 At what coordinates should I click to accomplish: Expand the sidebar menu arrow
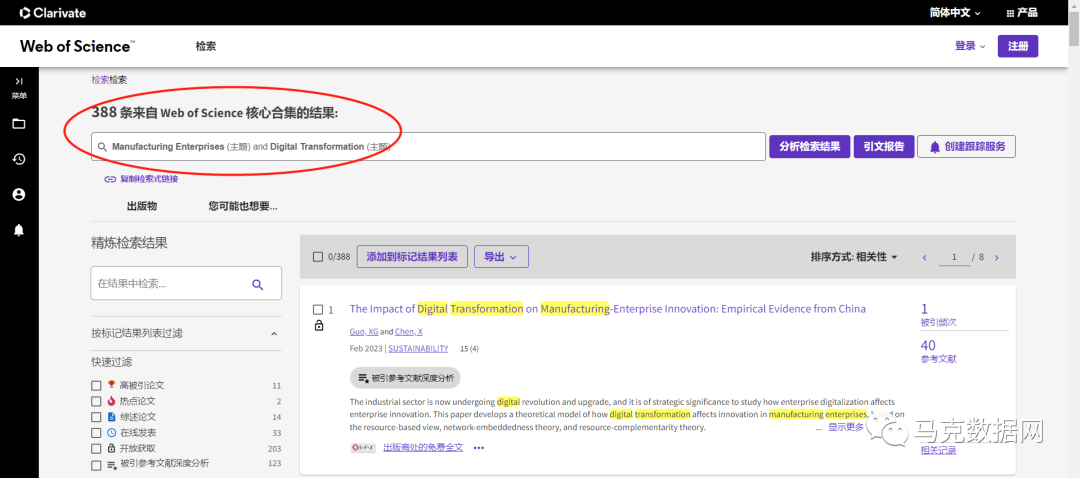(x=19, y=81)
